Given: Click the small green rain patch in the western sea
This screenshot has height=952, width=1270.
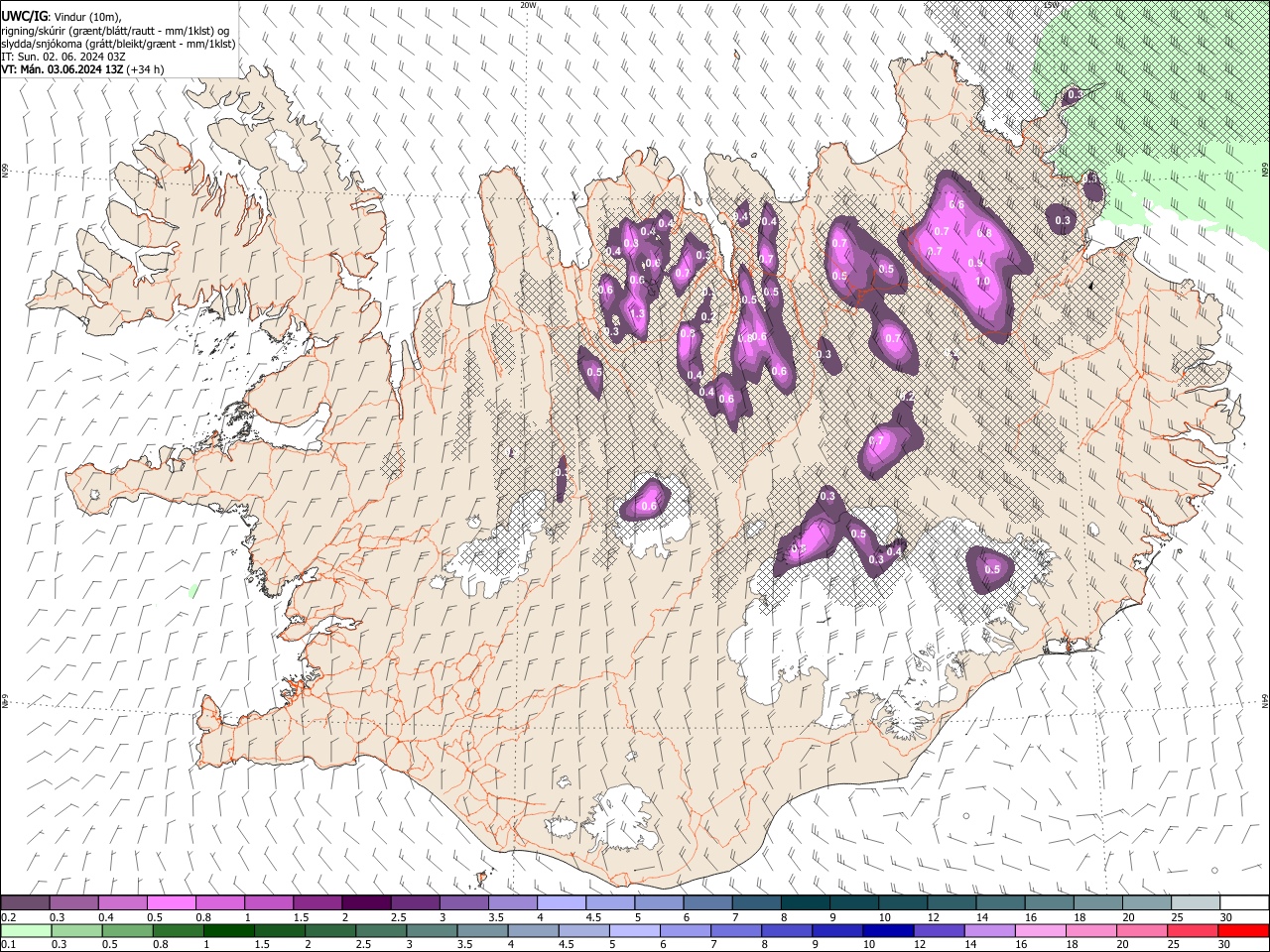Looking at the screenshot, I should [x=193, y=590].
